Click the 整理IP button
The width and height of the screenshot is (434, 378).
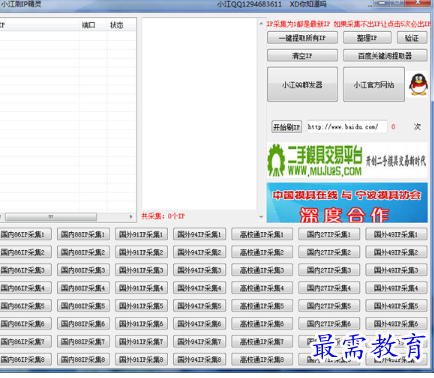(367, 38)
